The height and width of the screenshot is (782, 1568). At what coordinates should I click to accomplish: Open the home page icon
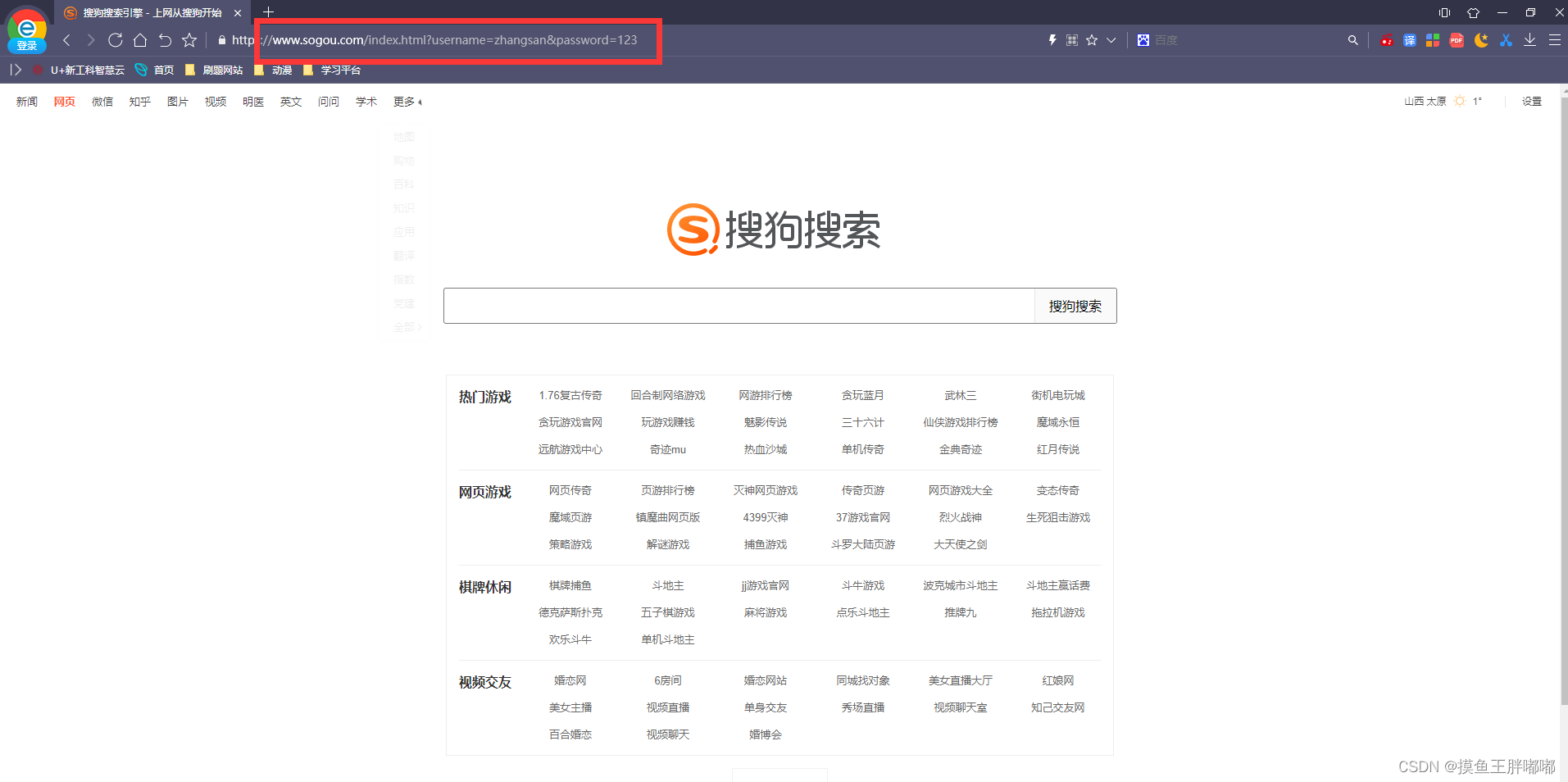click(x=140, y=40)
